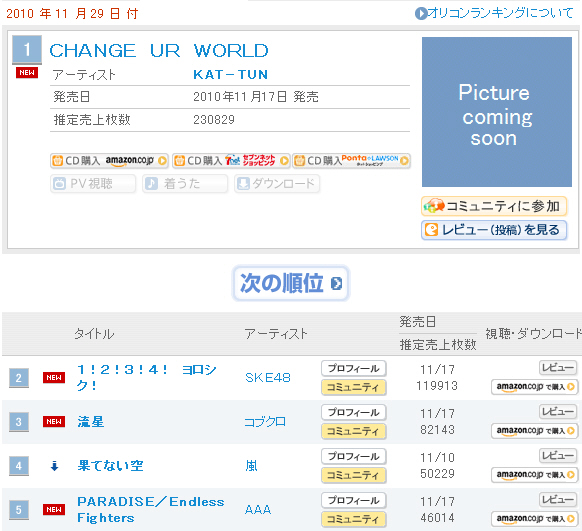Open レビュー for SKE48 row
The width and height of the screenshot is (582, 531).
[558, 368]
